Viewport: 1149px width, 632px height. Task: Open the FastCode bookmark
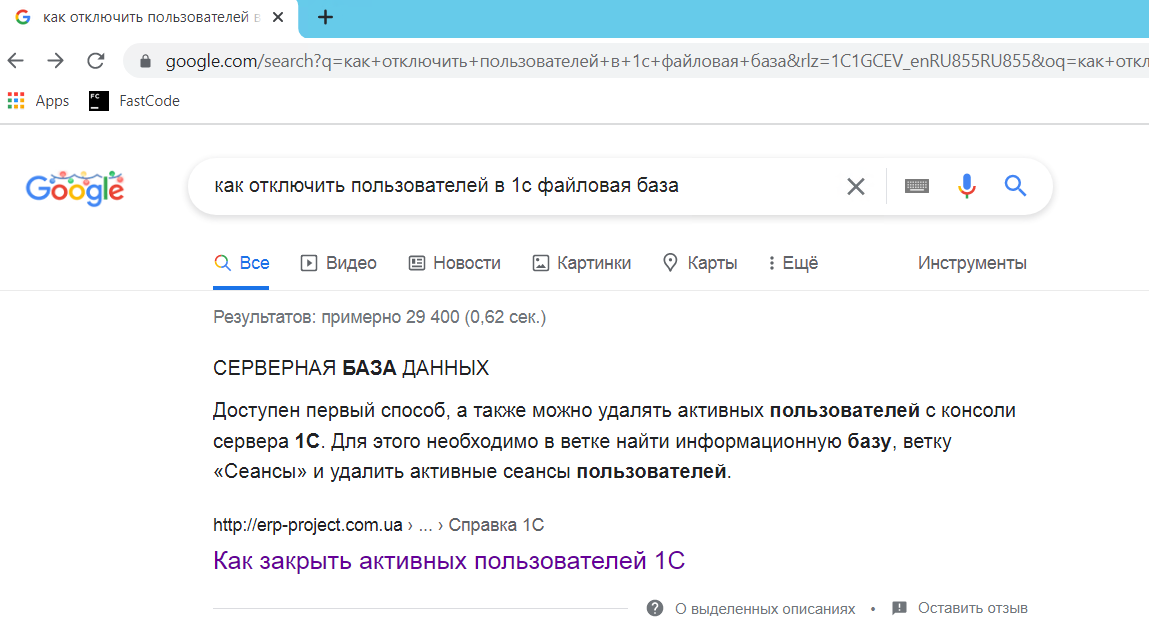(x=134, y=100)
